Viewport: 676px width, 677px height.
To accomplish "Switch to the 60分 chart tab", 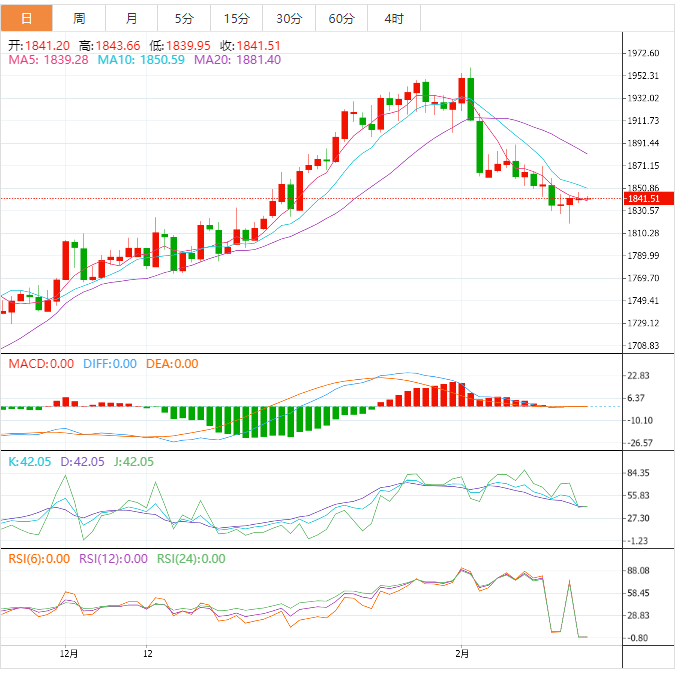I will pyautogui.click(x=341, y=19).
